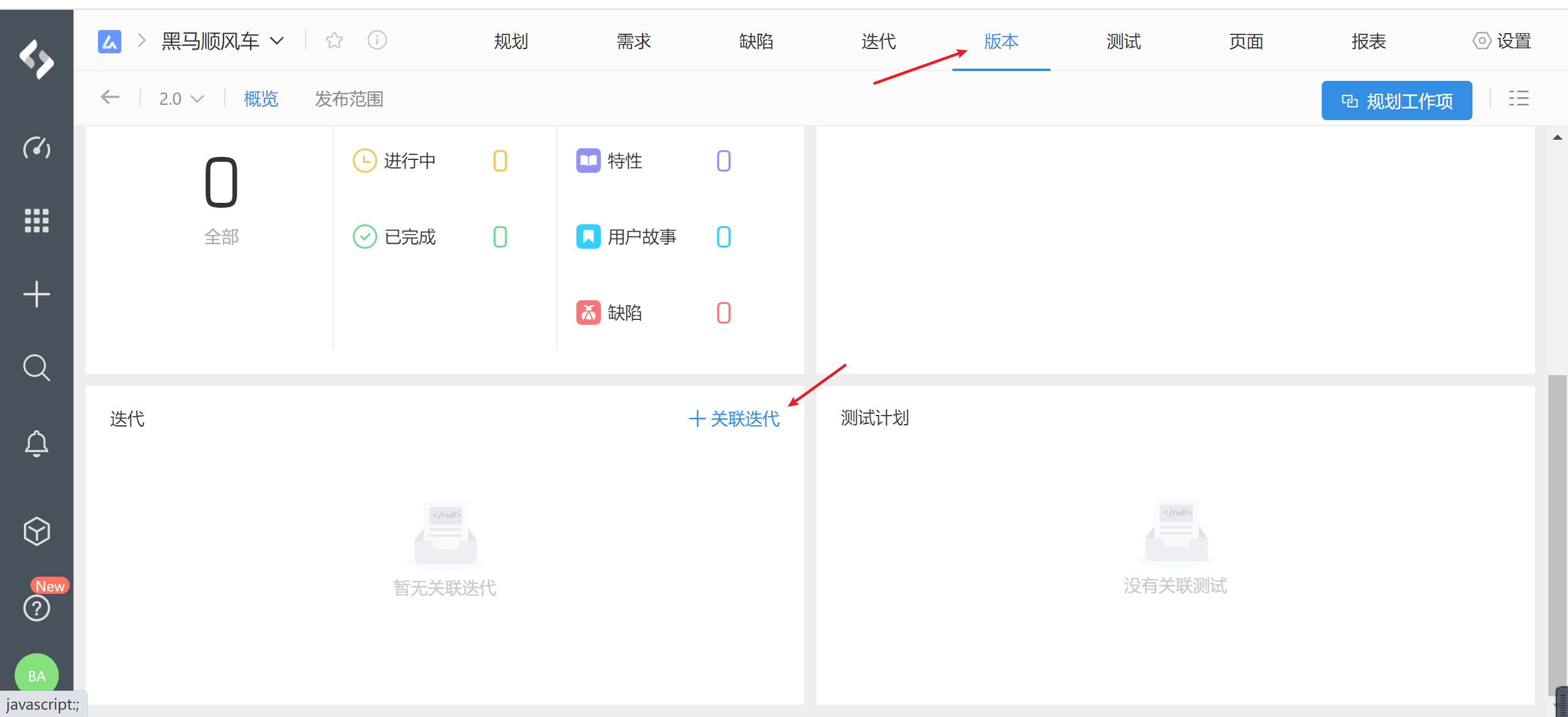Screen dimensions: 1568x717
Task: Click the project info icon
Action: coord(377,40)
